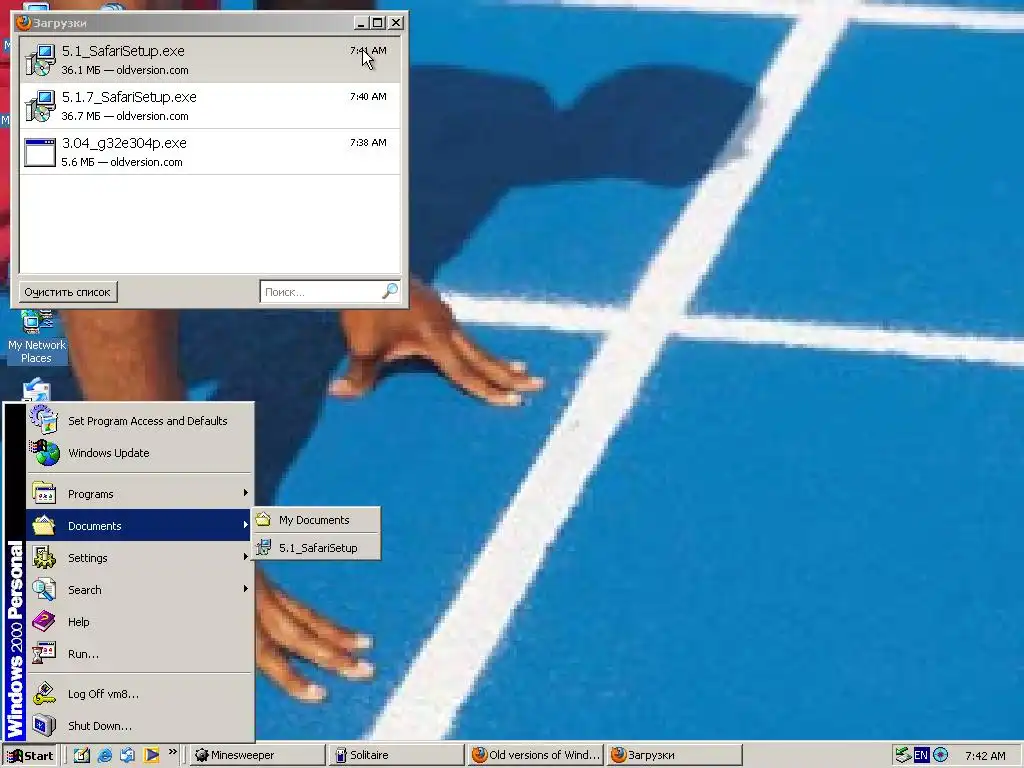Open Help from the Start menu

(x=140, y=622)
